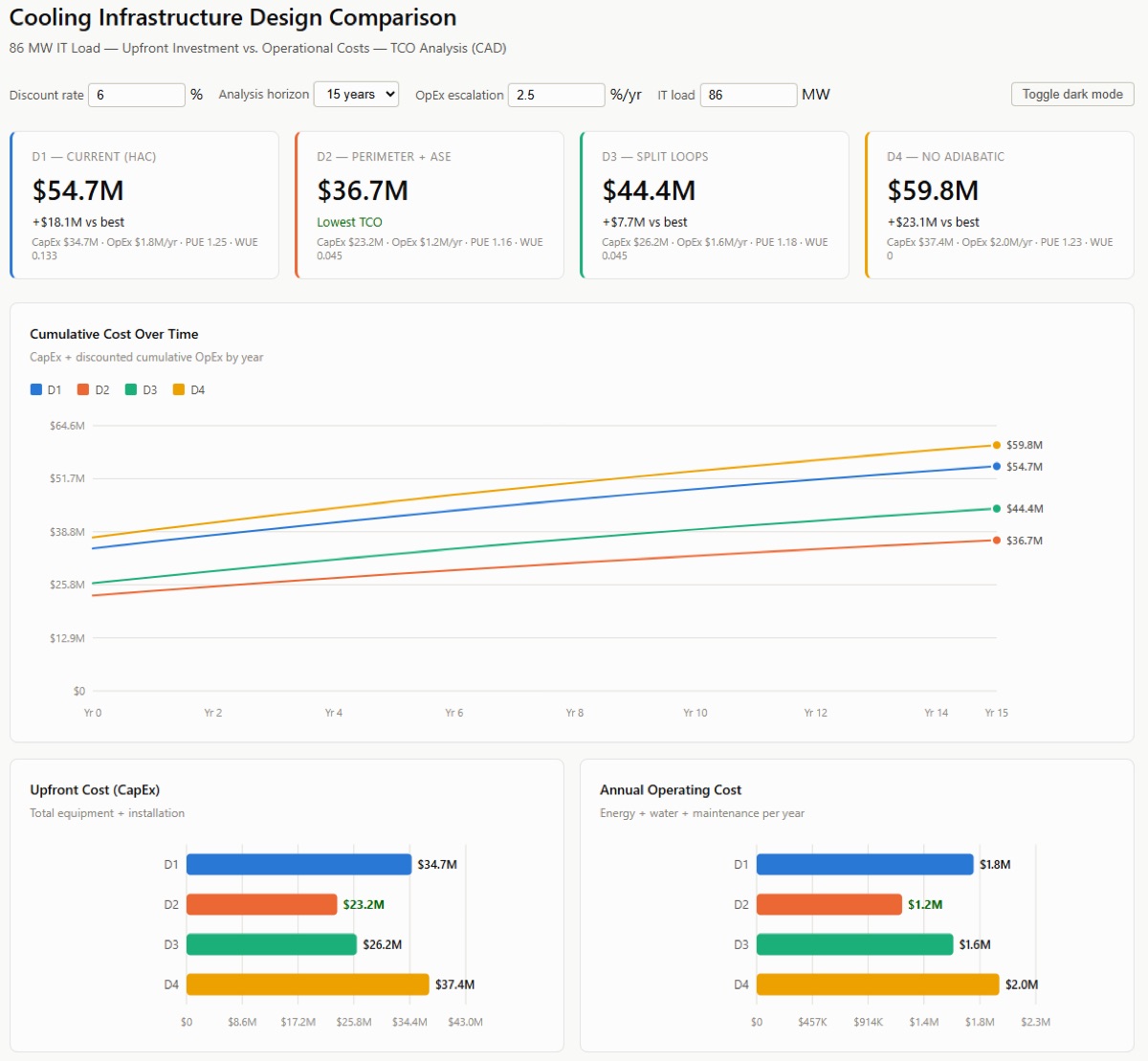Click the D3 operating cost bar $1.6M
1148x1061 pixels.
pos(855,944)
